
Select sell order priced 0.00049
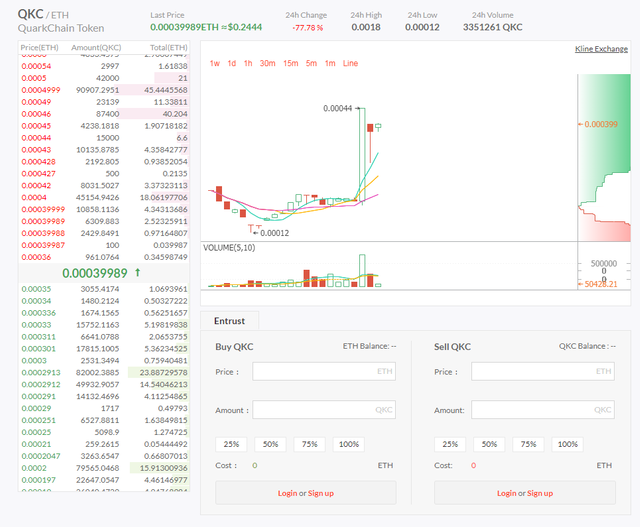tap(104, 102)
